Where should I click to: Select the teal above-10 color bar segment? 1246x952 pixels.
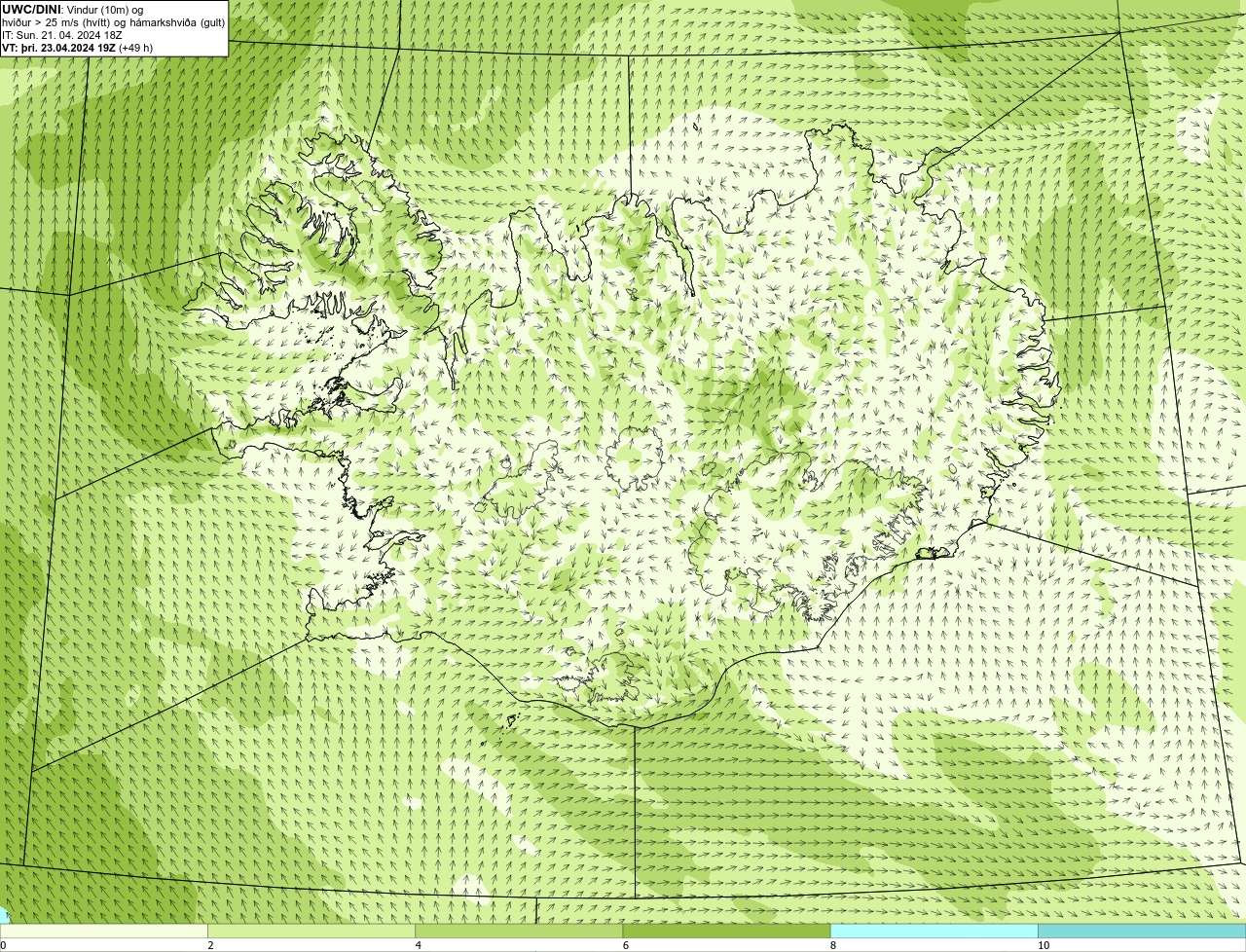coord(1142,932)
